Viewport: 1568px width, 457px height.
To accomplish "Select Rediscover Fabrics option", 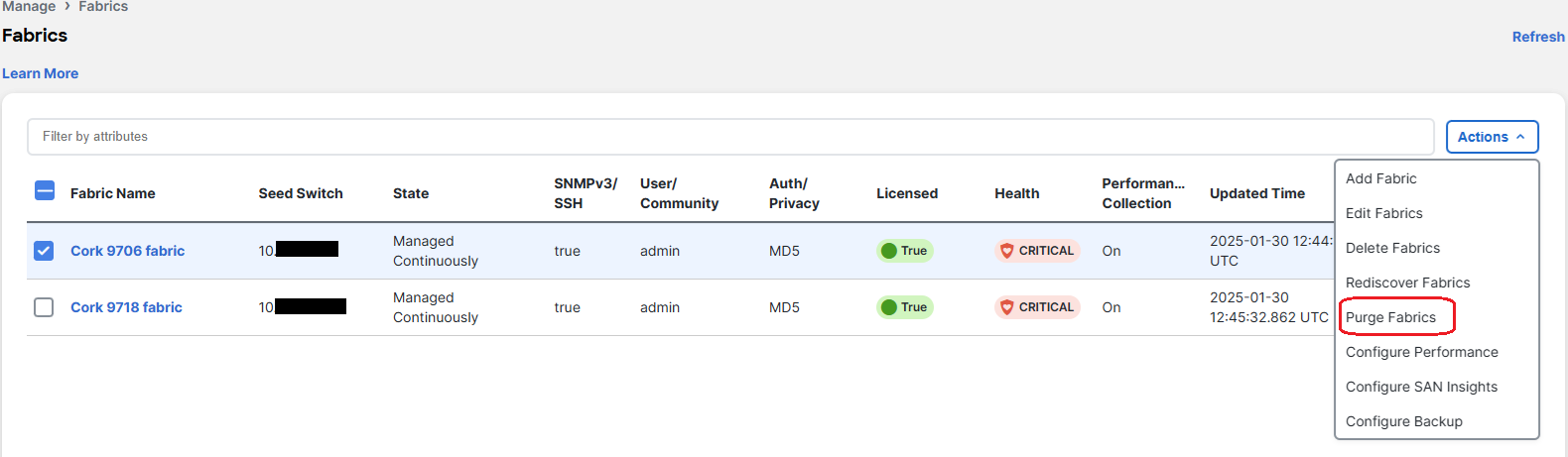I will (x=1407, y=283).
